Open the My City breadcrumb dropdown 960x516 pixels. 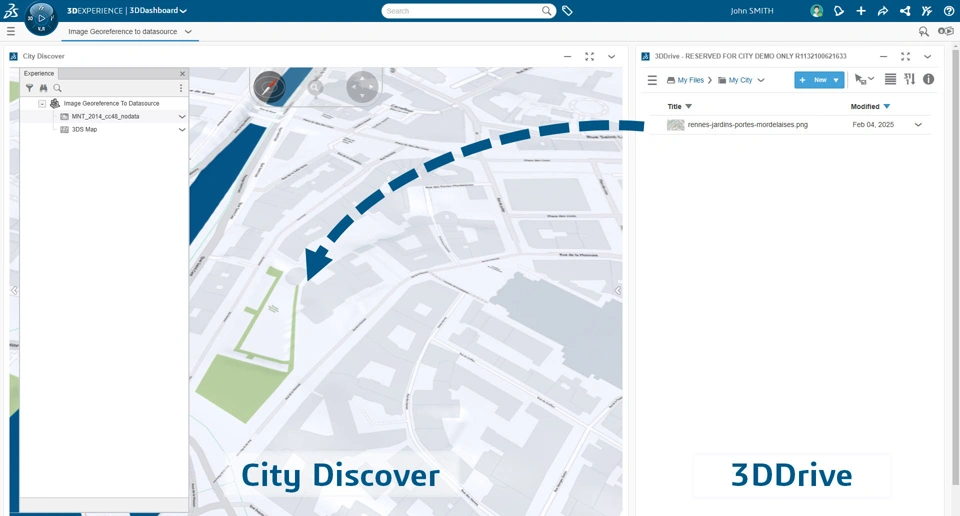(x=761, y=80)
